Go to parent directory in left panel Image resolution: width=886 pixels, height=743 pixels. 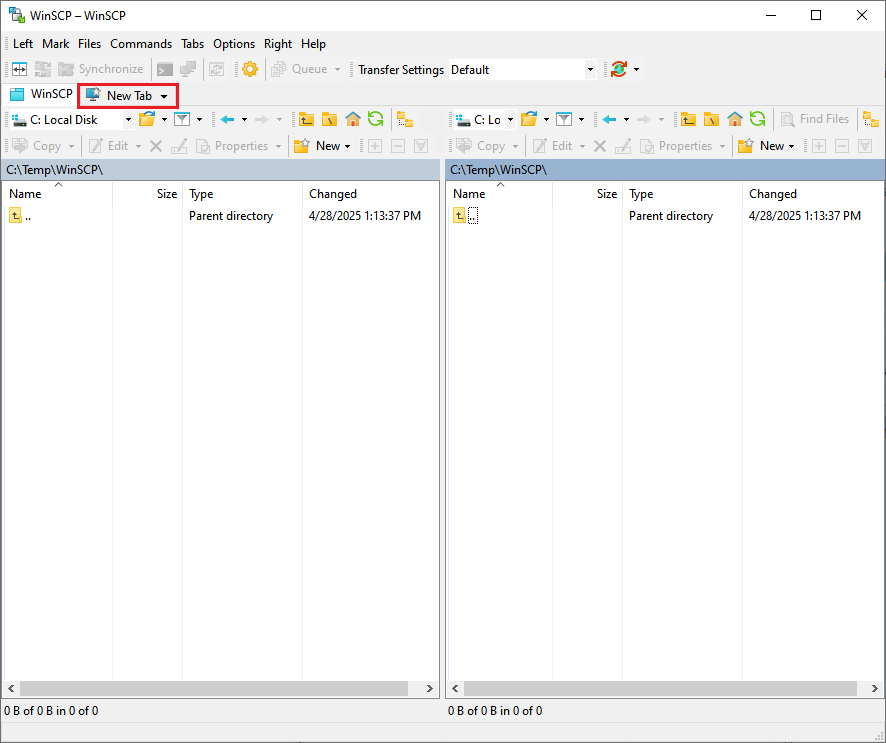tap(306, 119)
